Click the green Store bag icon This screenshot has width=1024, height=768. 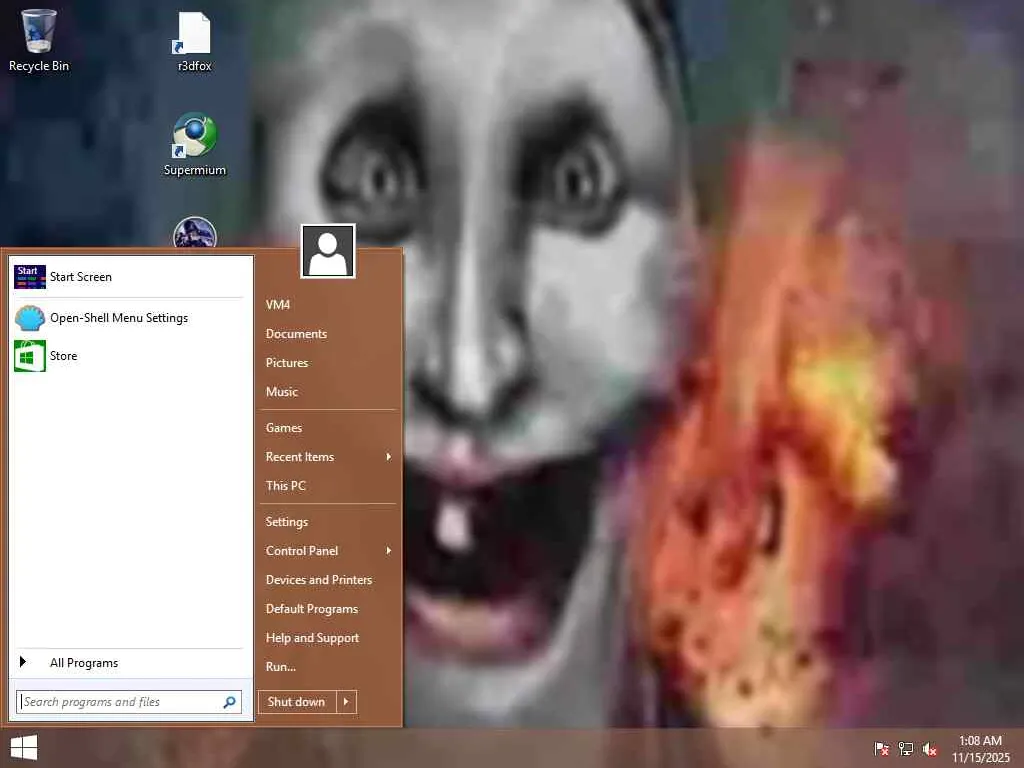(29, 356)
